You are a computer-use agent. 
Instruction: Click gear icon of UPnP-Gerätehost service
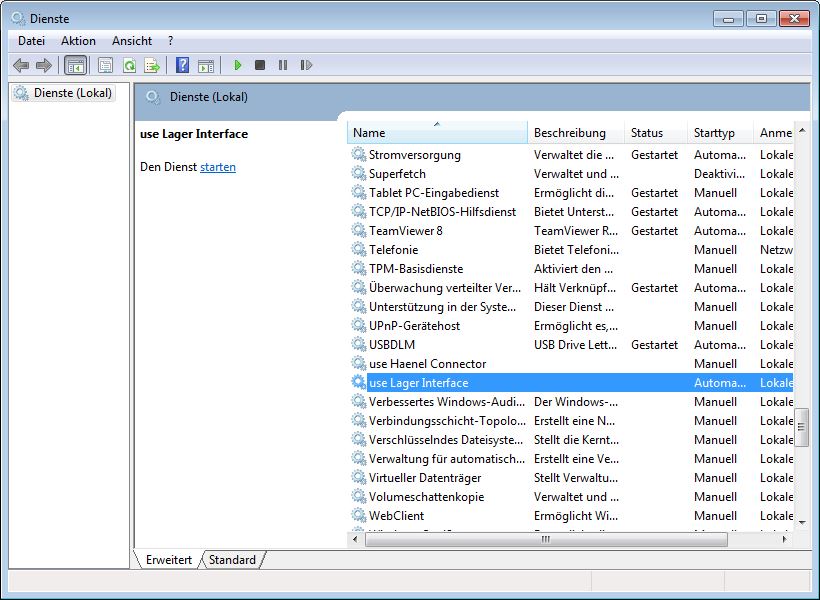[x=358, y=325]
